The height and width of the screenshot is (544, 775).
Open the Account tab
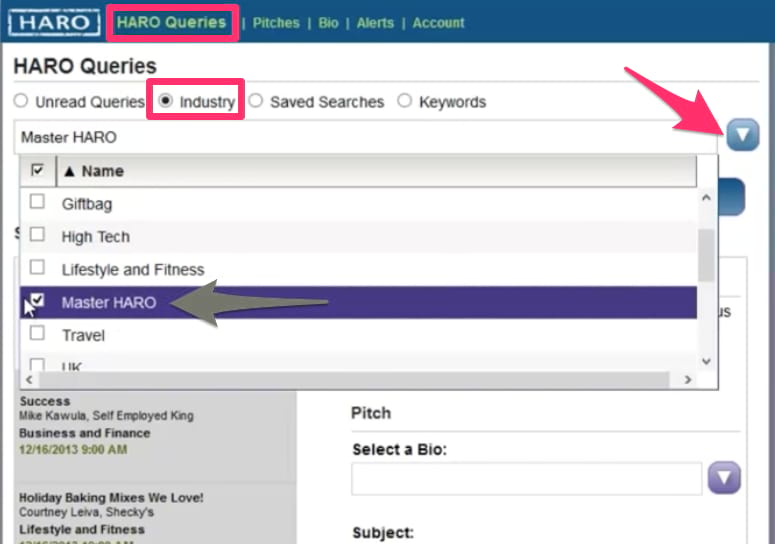pos(438,23)
